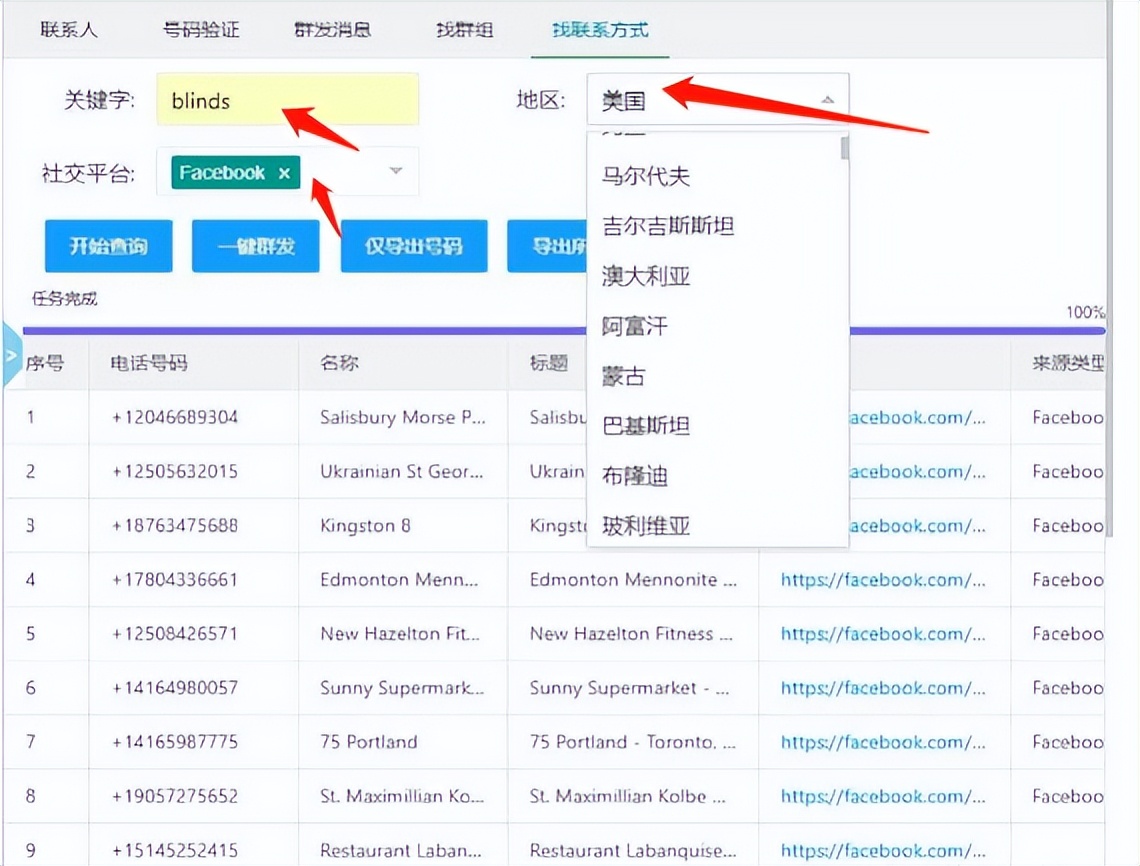Switch to the 群发消息 tab

click(x=333, y=30)
